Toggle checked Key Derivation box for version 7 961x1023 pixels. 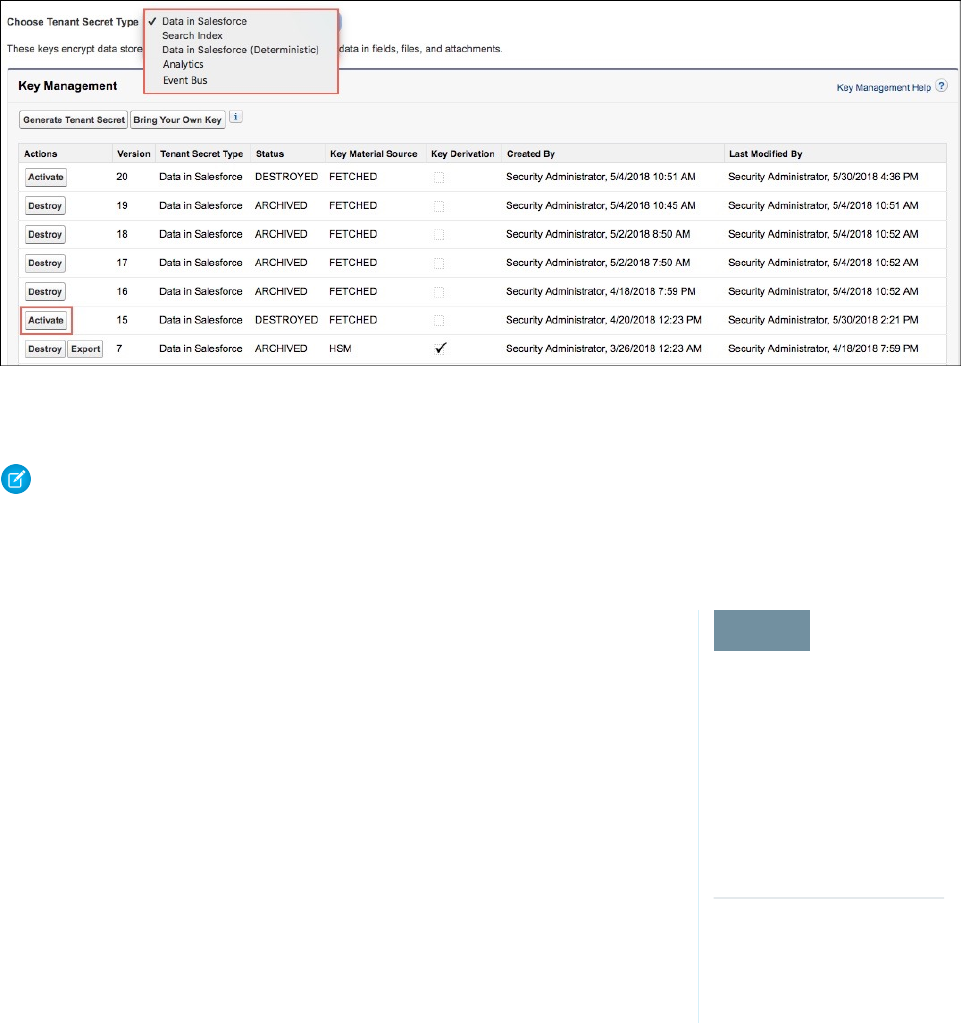(440, 348)
